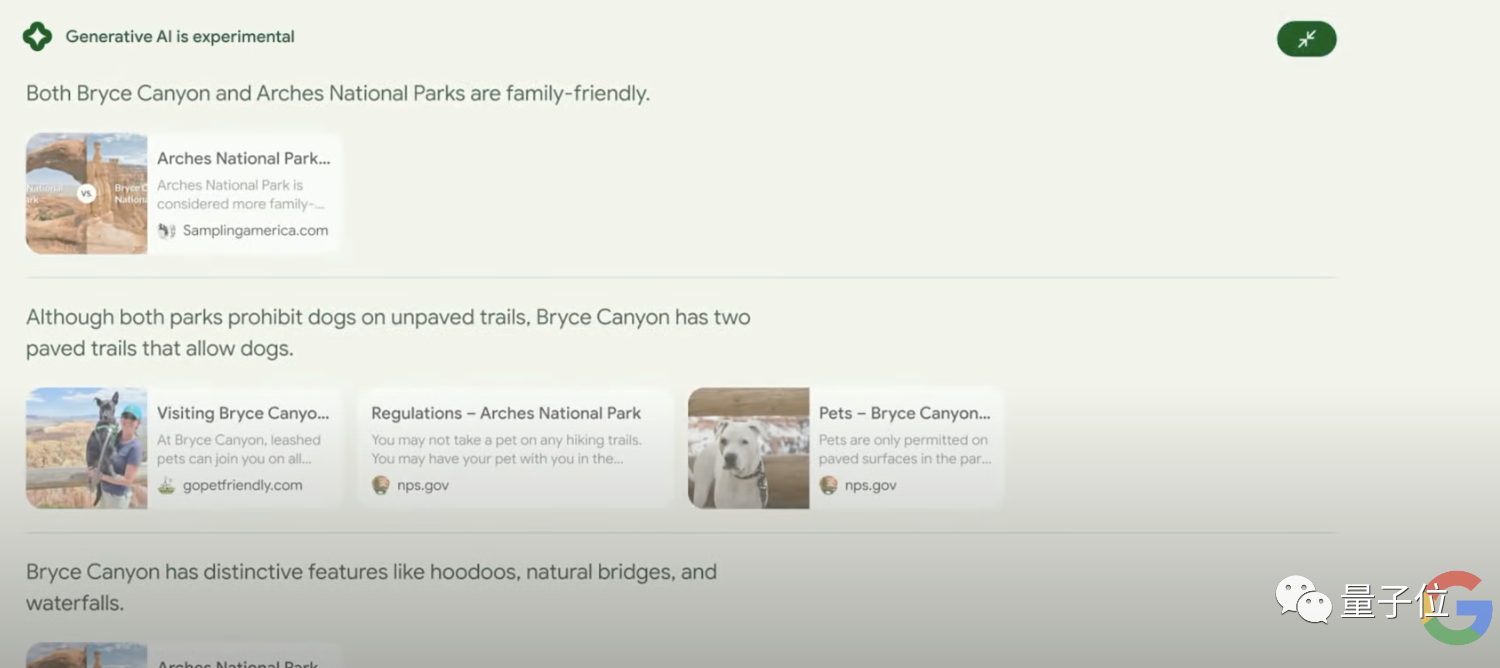Open the Visiting Bryce Canyon article title
The height and width of the screenshot is (668, 1500).
(243, 413)
